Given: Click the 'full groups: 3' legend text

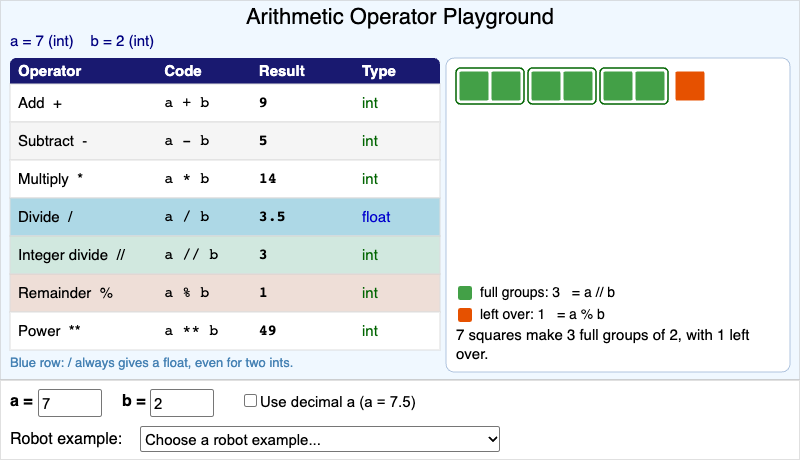Looking at the screenshot, I should pos(519,292).
